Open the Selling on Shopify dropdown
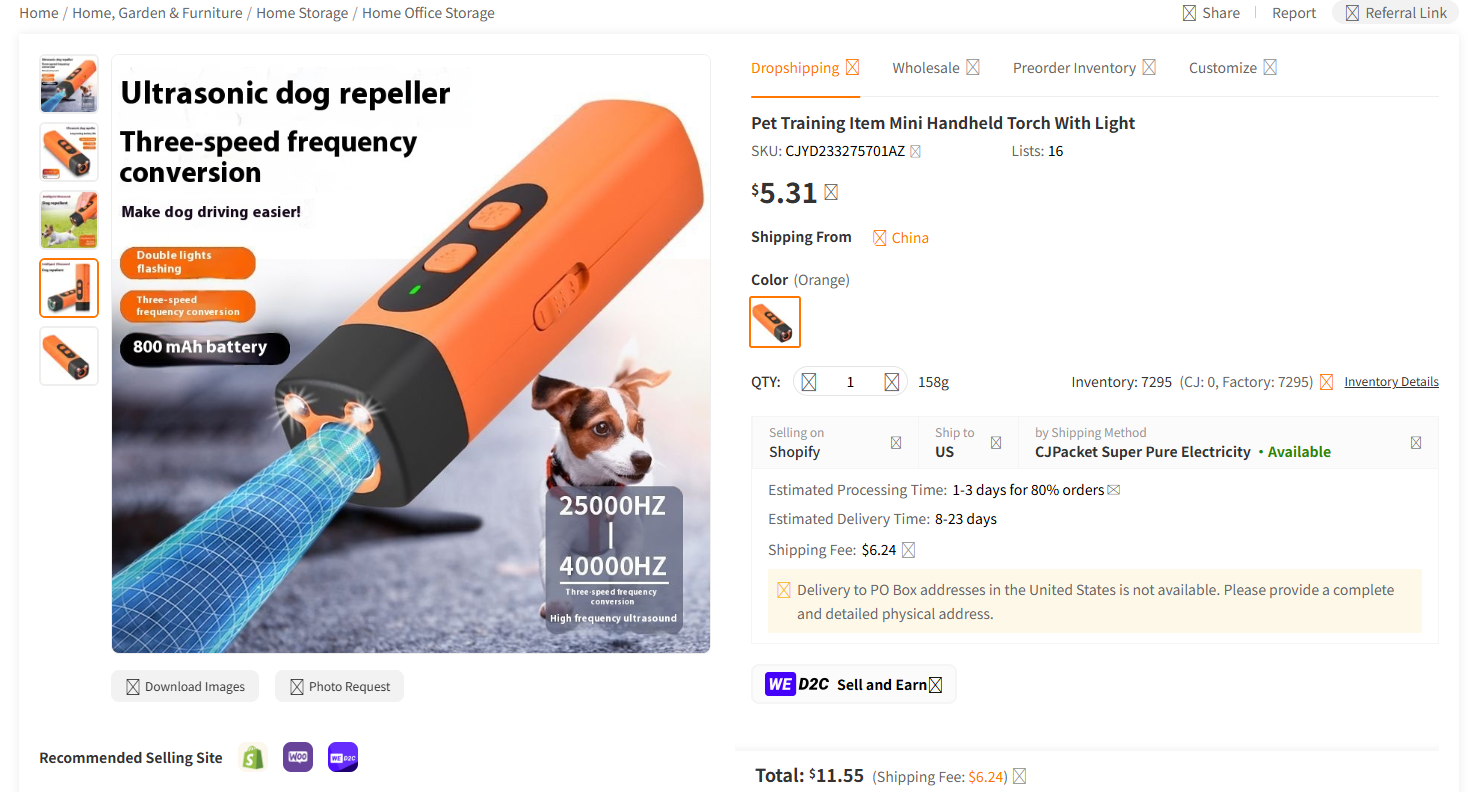 pos(835,442)
